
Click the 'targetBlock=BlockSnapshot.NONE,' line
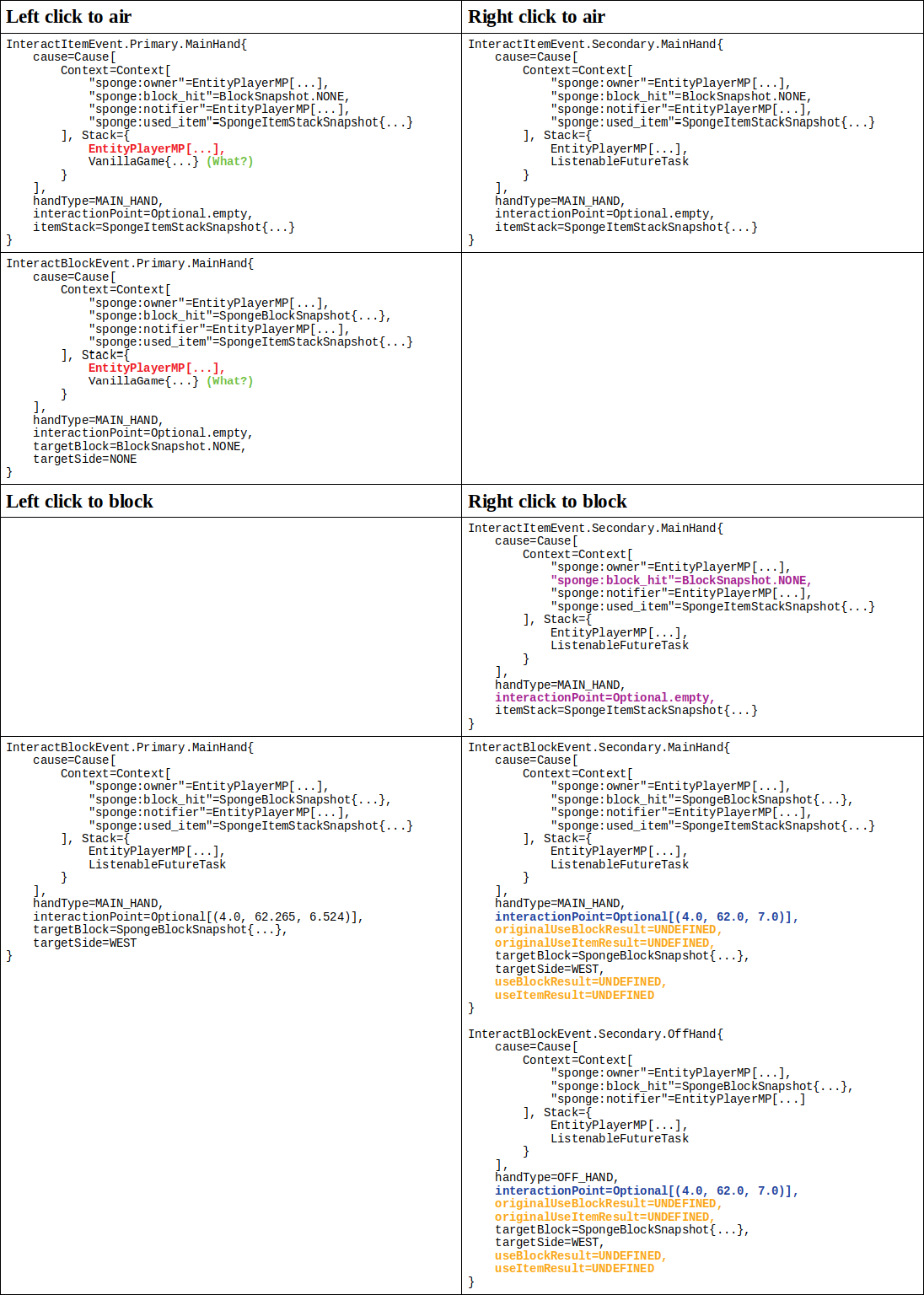[x=139, y=446]
